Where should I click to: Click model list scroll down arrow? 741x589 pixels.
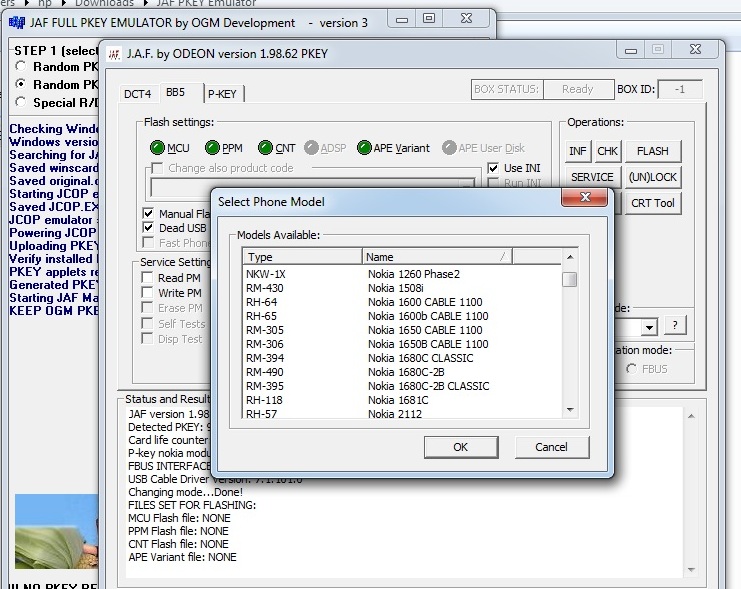click(570, 409)
